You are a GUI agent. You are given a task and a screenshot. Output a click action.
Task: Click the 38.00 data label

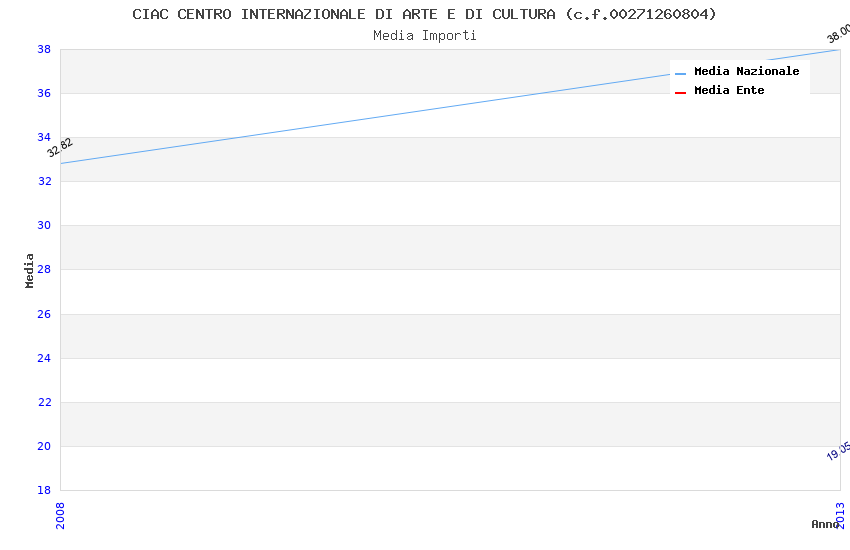point(838,33)
